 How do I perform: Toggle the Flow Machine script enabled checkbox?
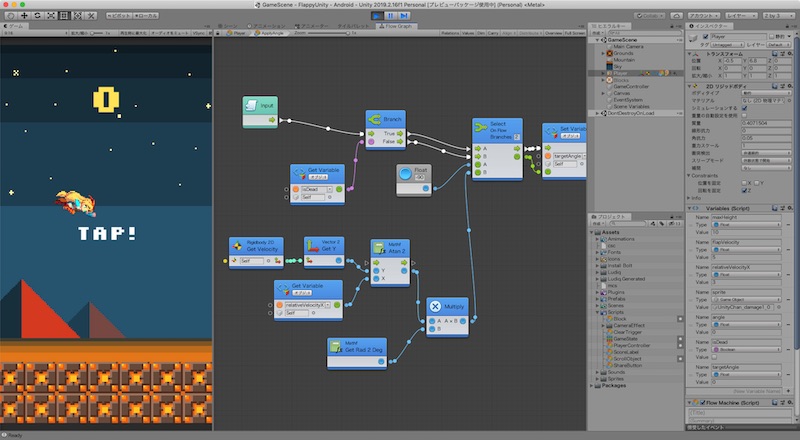click(703, 403)
